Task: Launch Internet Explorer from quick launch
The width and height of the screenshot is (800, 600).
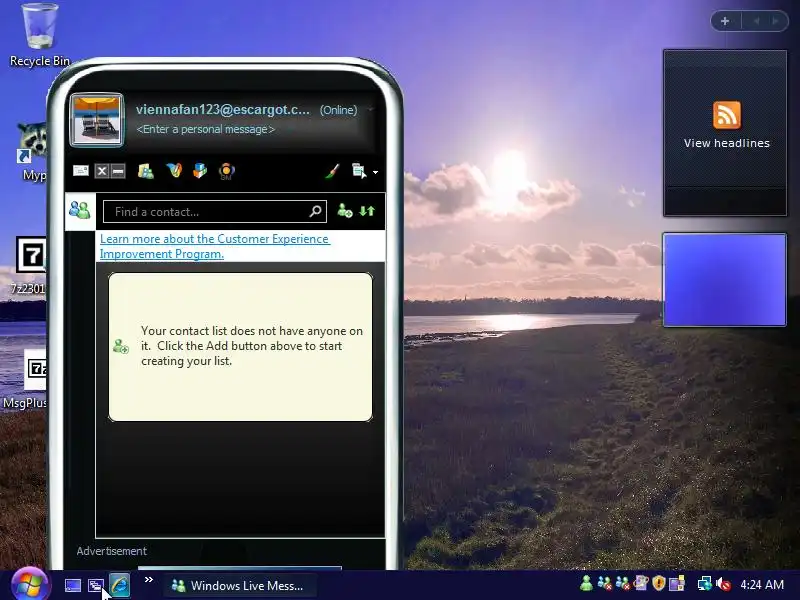Action: (119, 585)
